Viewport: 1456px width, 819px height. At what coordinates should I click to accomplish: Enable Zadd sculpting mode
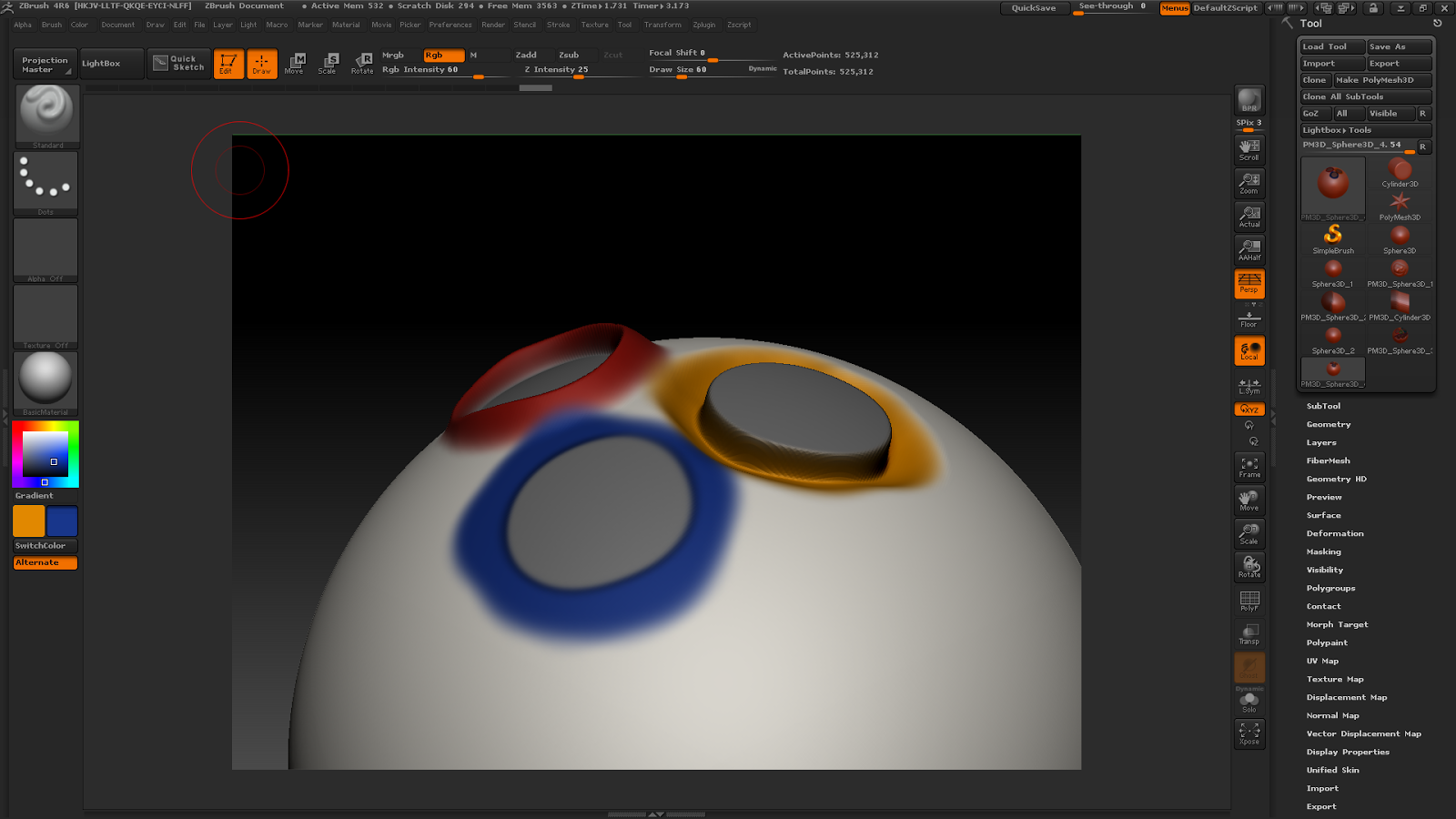pyautogui.click(x=526, y=55)
